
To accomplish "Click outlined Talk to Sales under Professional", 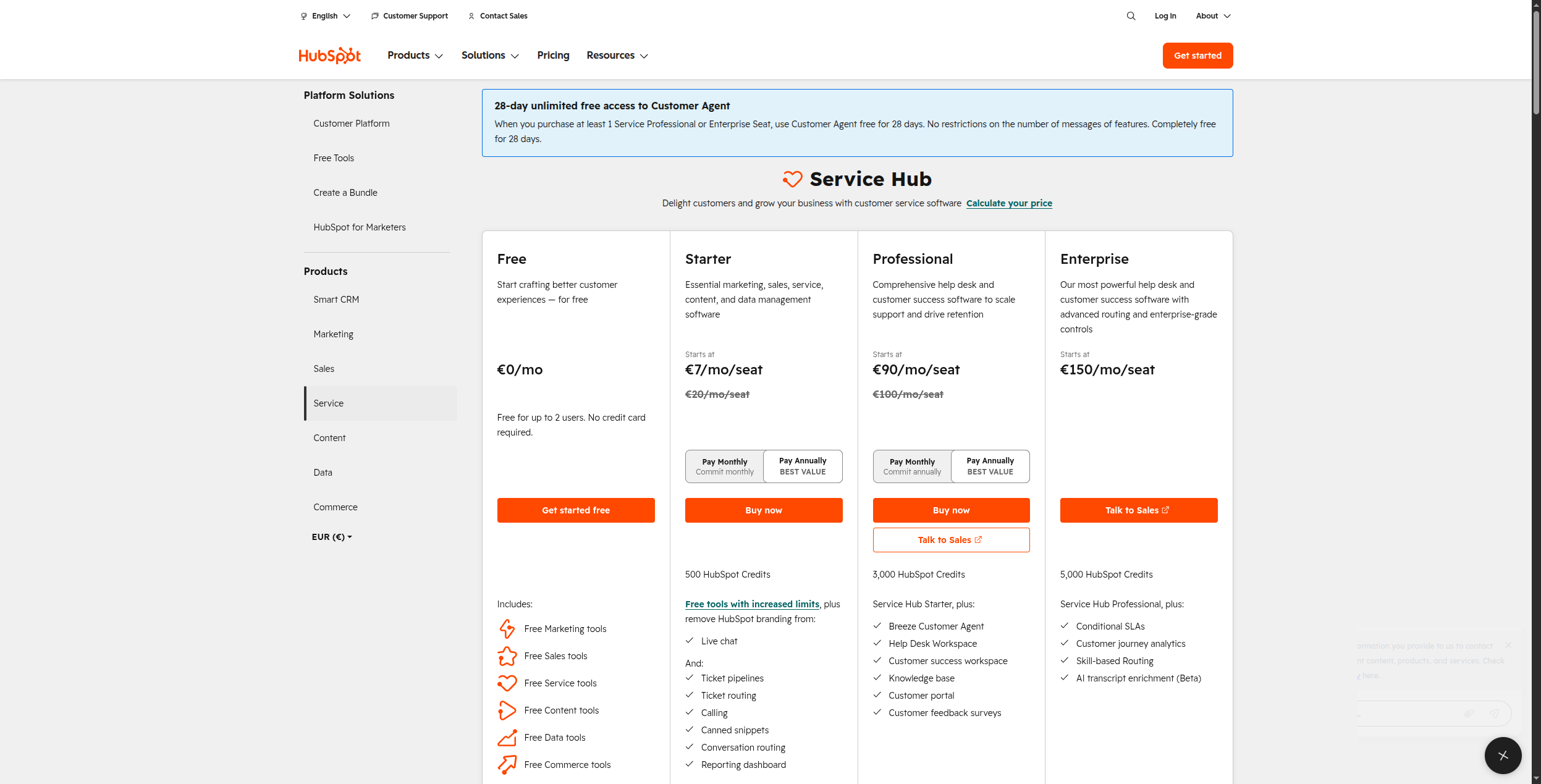I will point(951,540).
